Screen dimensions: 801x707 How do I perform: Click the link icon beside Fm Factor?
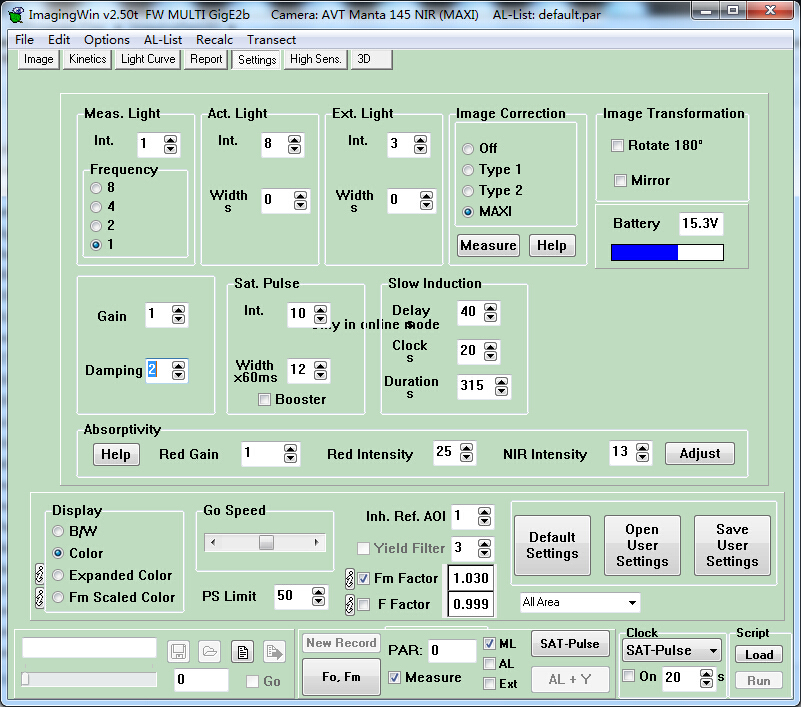pyautogui.click(x=350, y=578)
